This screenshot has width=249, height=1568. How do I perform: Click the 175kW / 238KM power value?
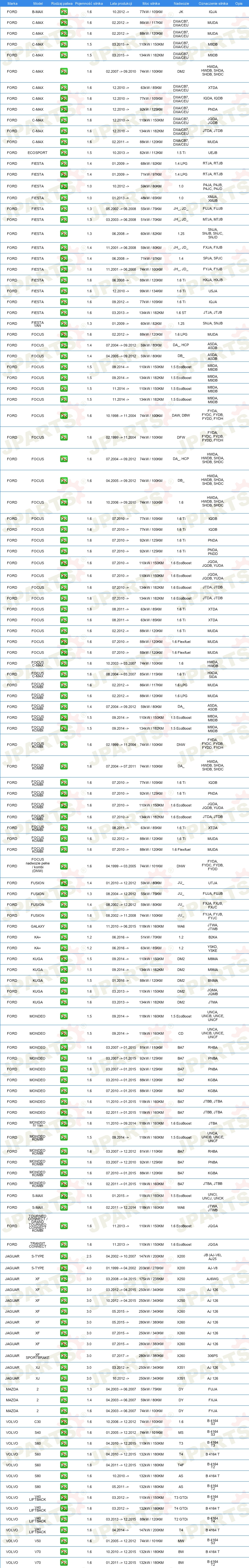pyautogui.click(x=151, y=1279)
